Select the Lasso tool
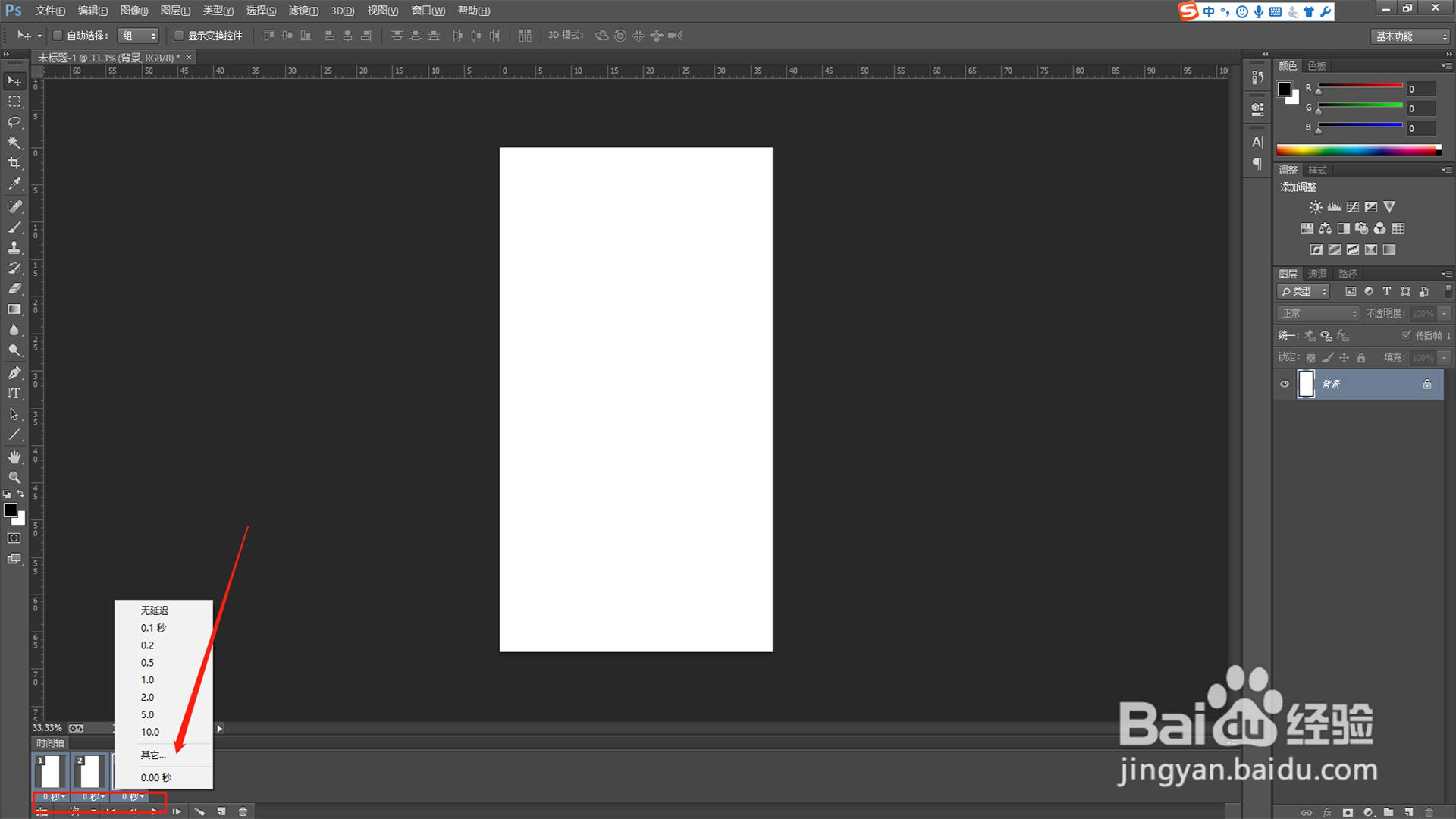This screenshot has width=1456, height=819. 14,122
